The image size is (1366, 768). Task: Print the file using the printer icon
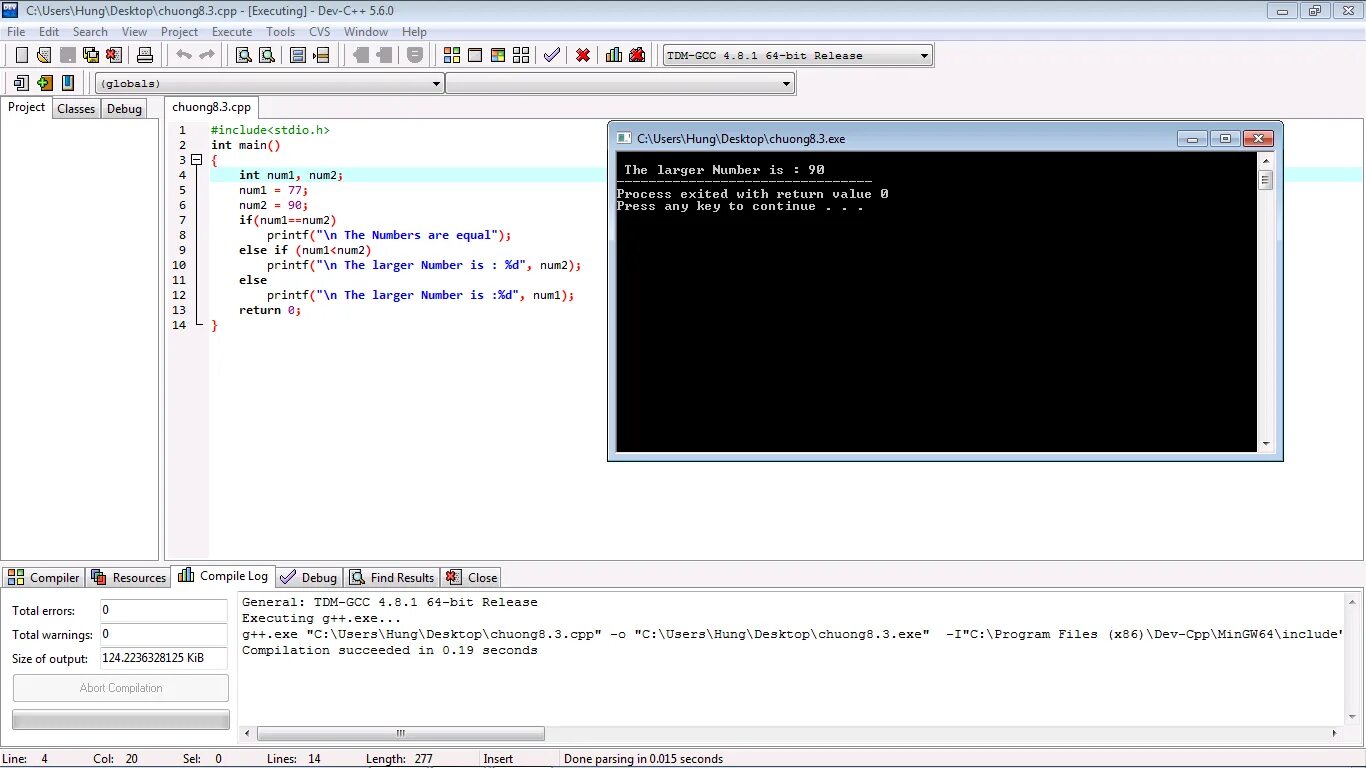145,55
